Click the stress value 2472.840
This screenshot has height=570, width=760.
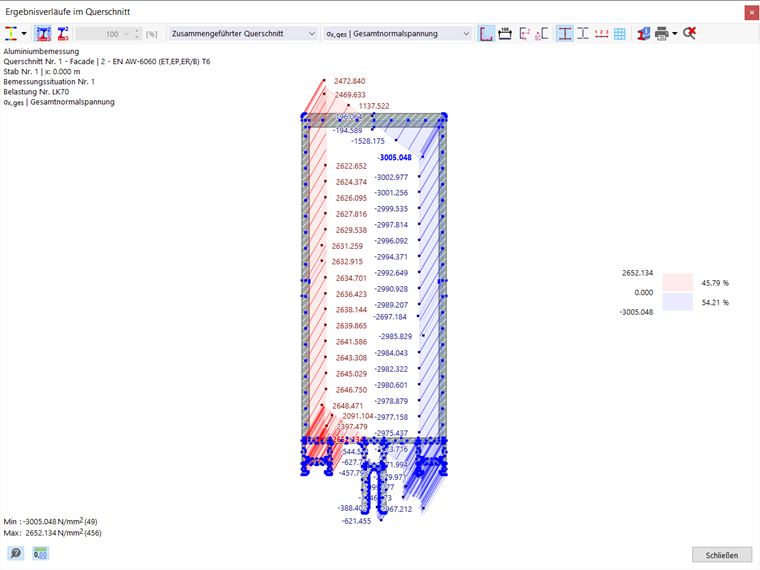point(349,81)
